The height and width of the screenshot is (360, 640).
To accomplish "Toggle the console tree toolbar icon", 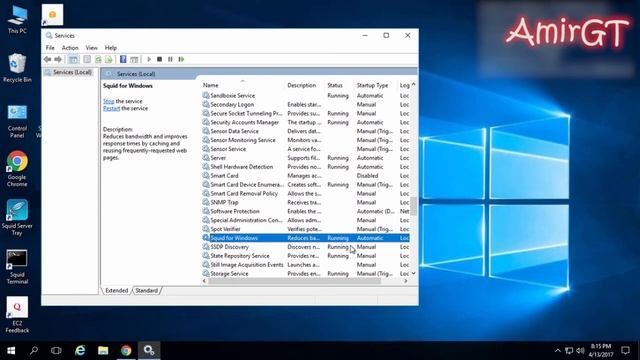I will point(73,59).
